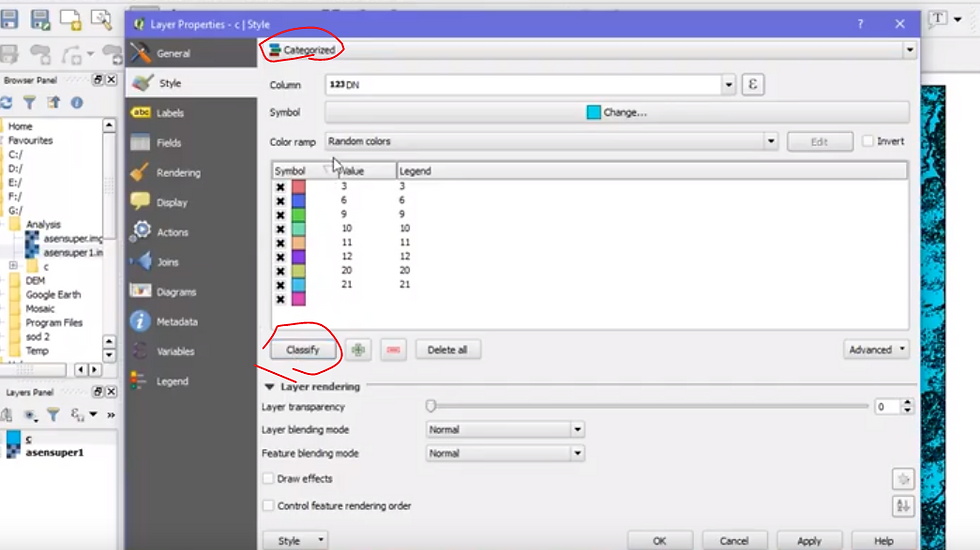Add a category with green plus icon
Screen dimensions: 980x550
click(358, 350)
